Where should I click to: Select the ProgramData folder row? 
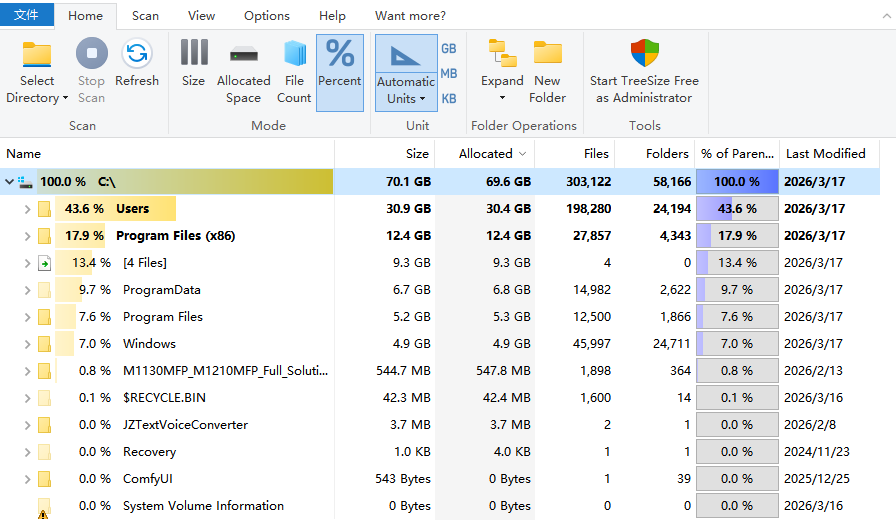point(161,290)
